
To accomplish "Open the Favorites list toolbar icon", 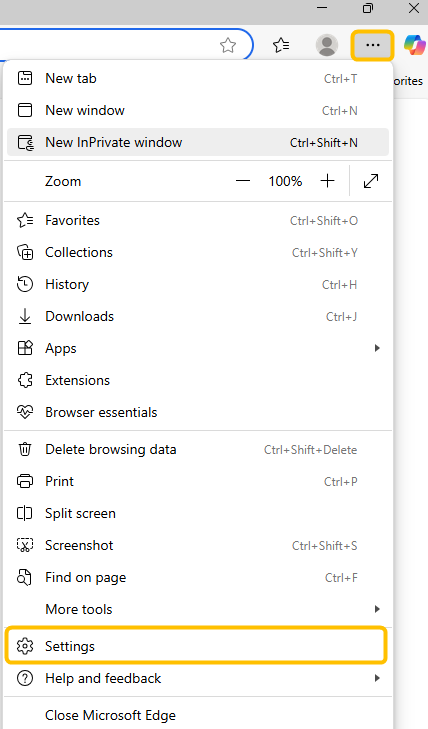I will (281, 45).
